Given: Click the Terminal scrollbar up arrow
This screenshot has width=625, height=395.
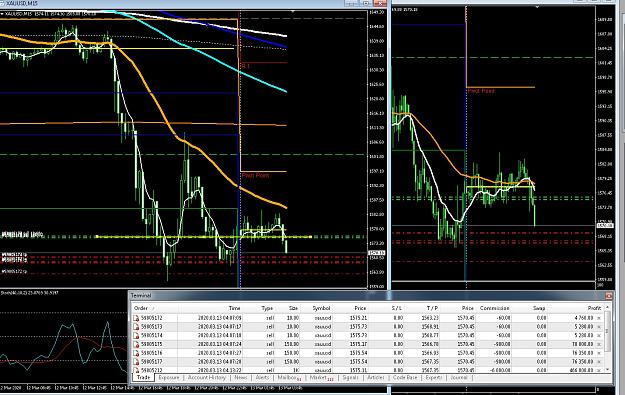Looking at the screenshot, I should 607,307.
